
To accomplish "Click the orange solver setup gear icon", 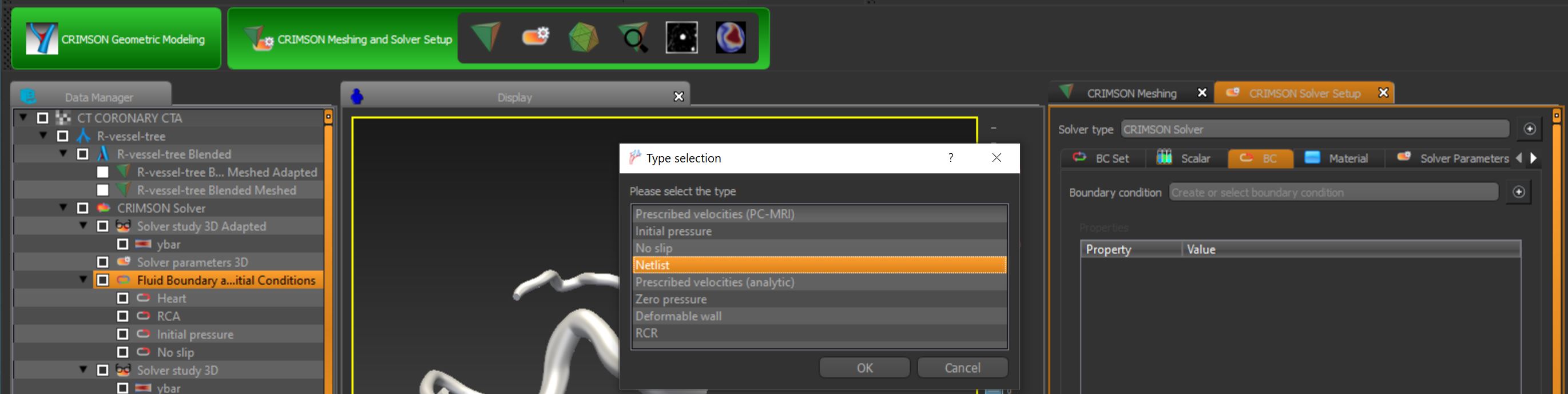I will pyautogui.click(x=535, y=37).
